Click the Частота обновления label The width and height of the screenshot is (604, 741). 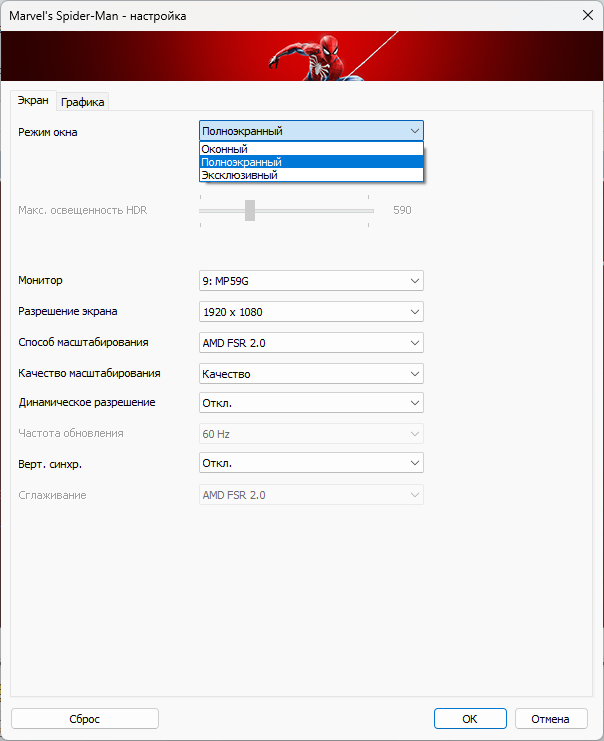(71, 433)
